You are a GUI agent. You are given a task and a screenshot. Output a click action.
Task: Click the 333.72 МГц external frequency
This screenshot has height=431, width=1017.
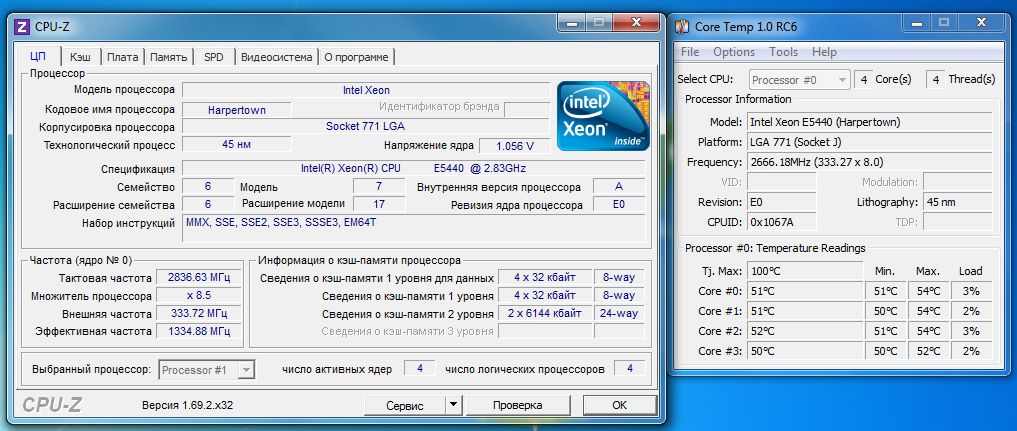pyautogui.click(x=198, y=313)
